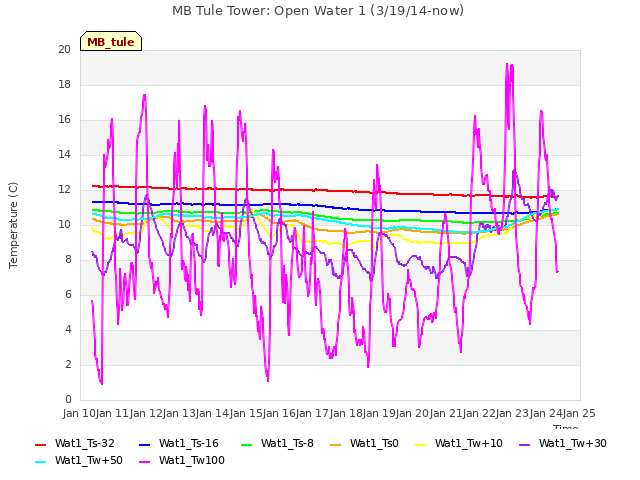Click the Wat1_Ts-8 legend label
Image resolution: width=640 pixels, height=480 pixels.
pyautogui.click(x=287, y=443)
